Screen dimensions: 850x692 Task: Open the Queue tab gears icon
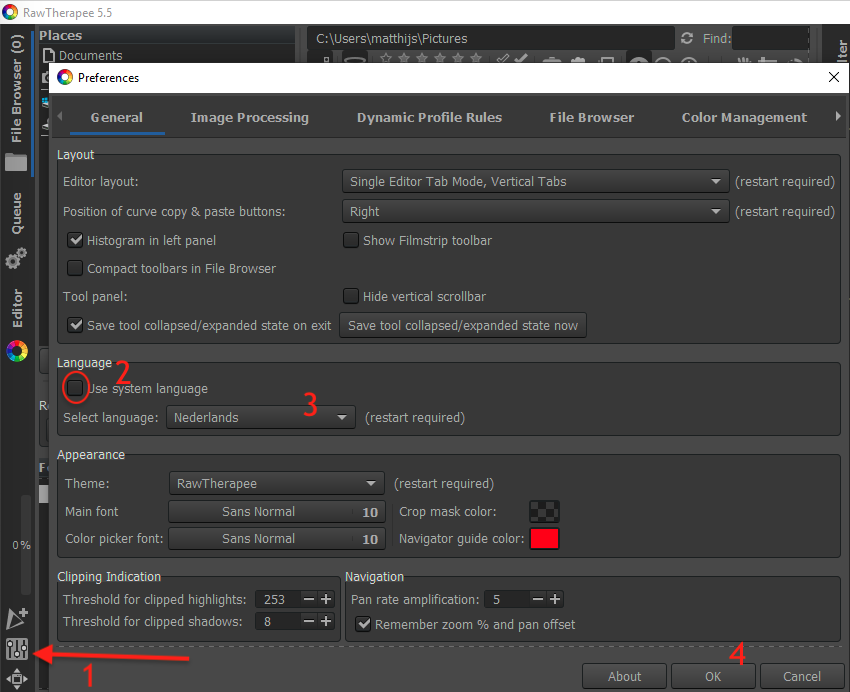click(x=16, y=260)
